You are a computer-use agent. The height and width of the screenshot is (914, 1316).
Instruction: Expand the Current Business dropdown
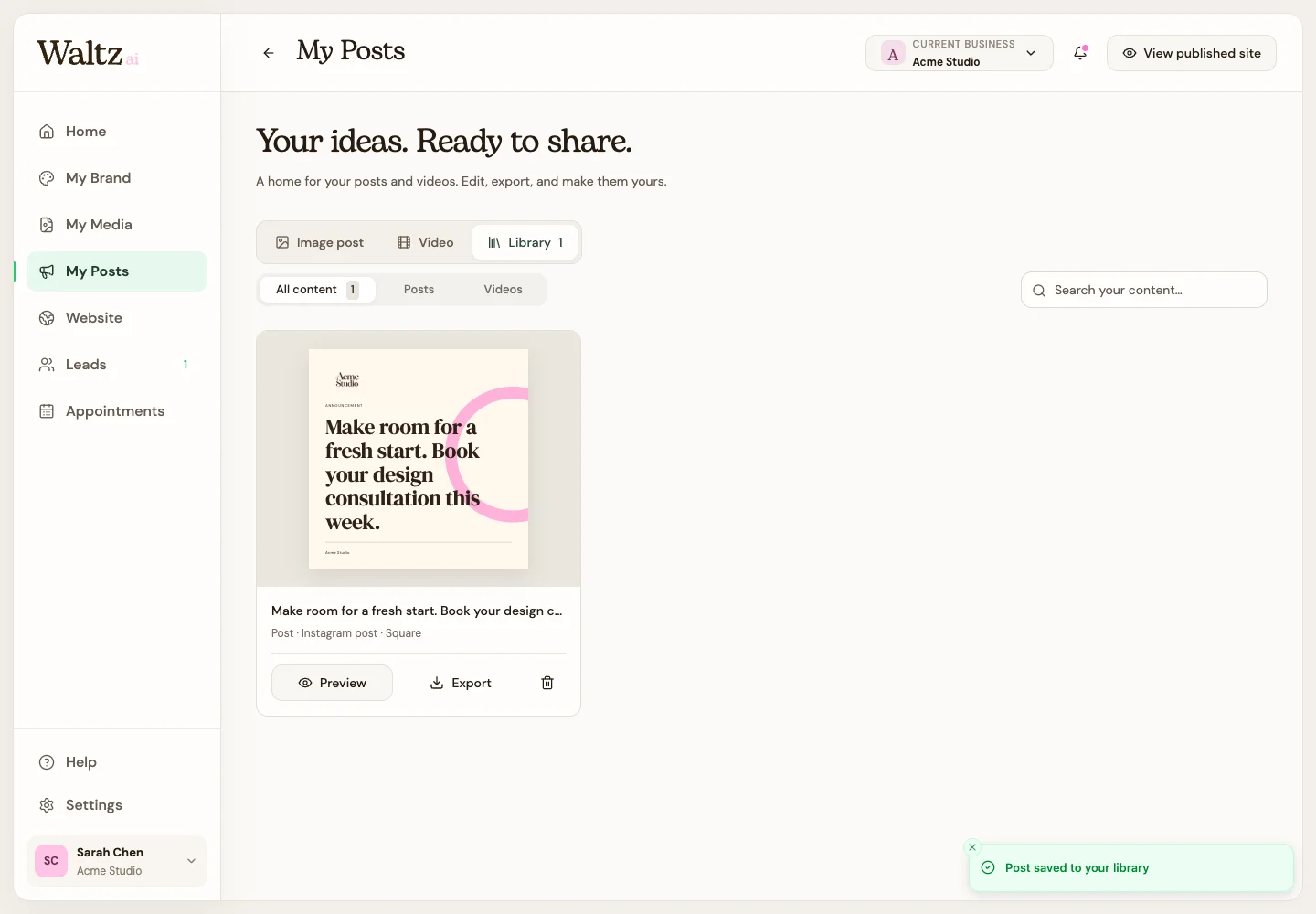click(x=960, y=53)
